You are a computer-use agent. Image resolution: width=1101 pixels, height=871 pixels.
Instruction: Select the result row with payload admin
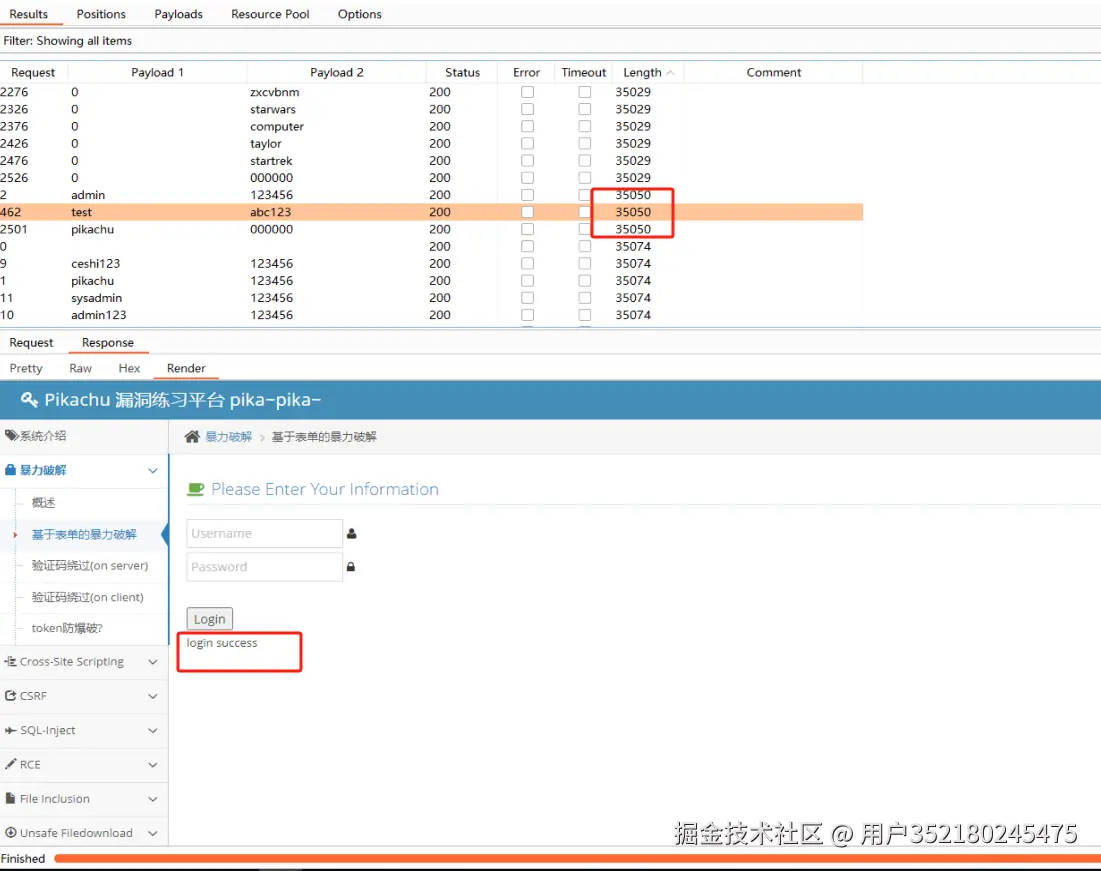point(431,195)
